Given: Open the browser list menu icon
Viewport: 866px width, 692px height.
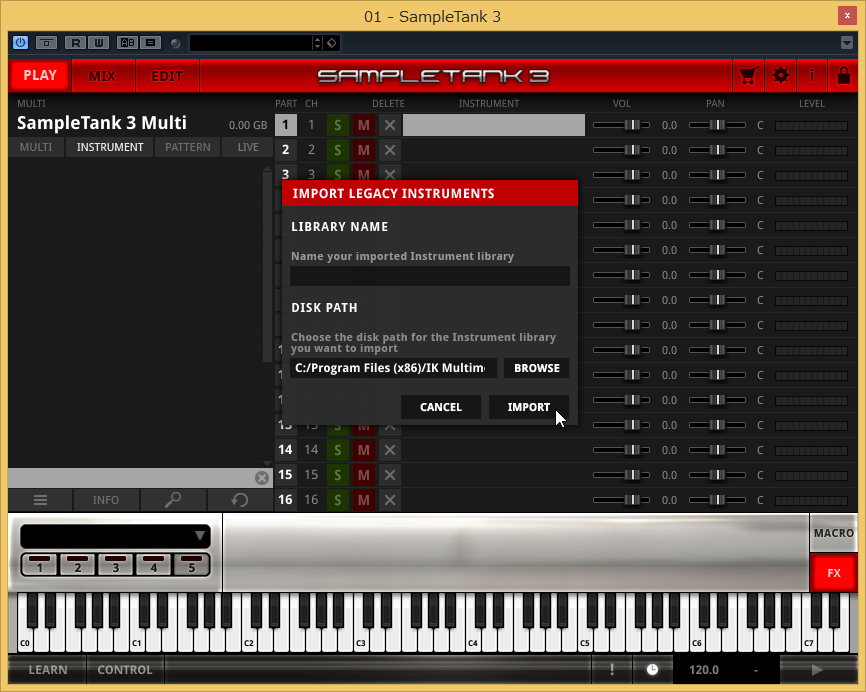Looking at the screenshot, I should coord(40,500).
